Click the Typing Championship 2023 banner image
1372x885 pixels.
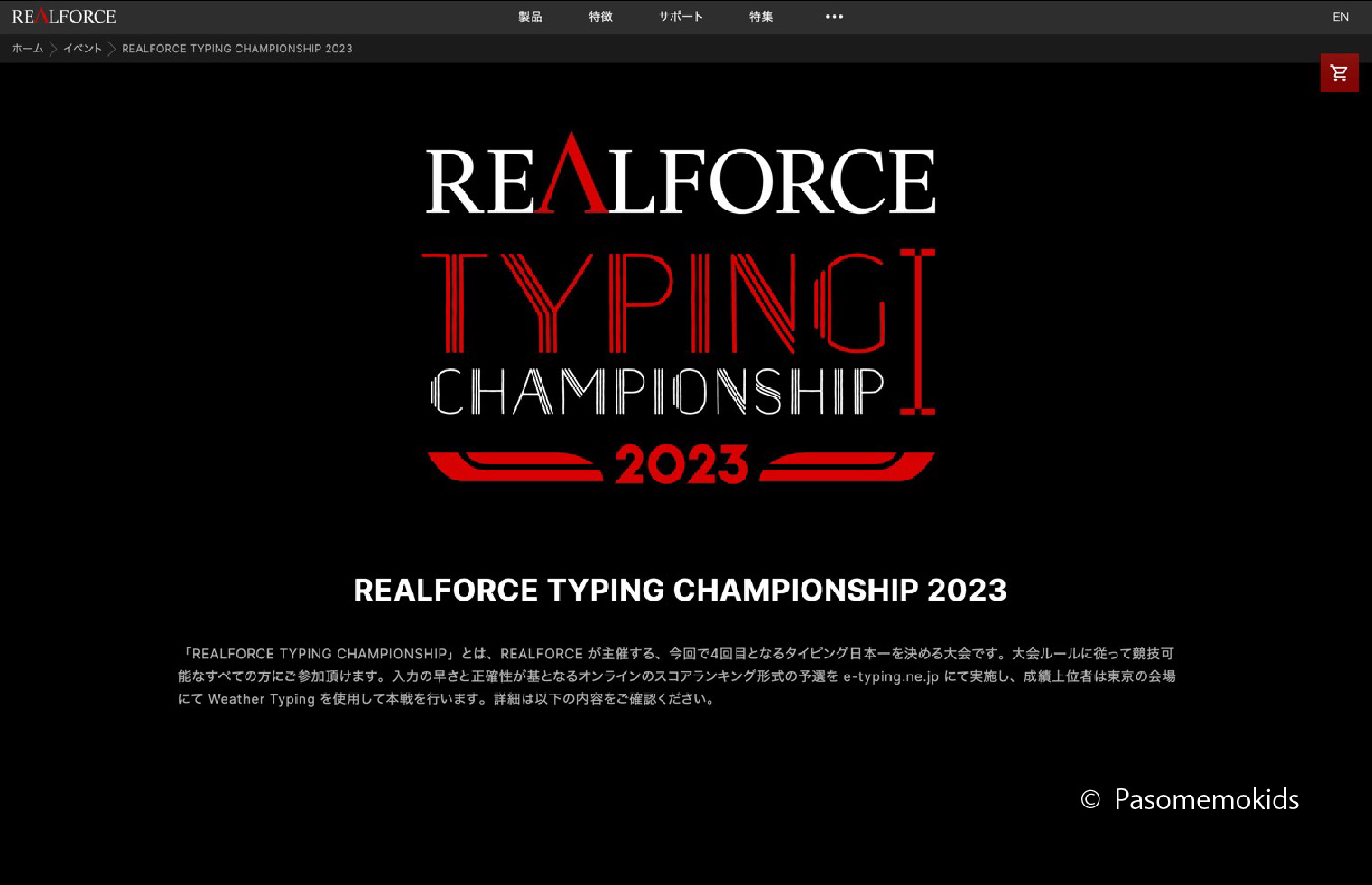(681, 308)
